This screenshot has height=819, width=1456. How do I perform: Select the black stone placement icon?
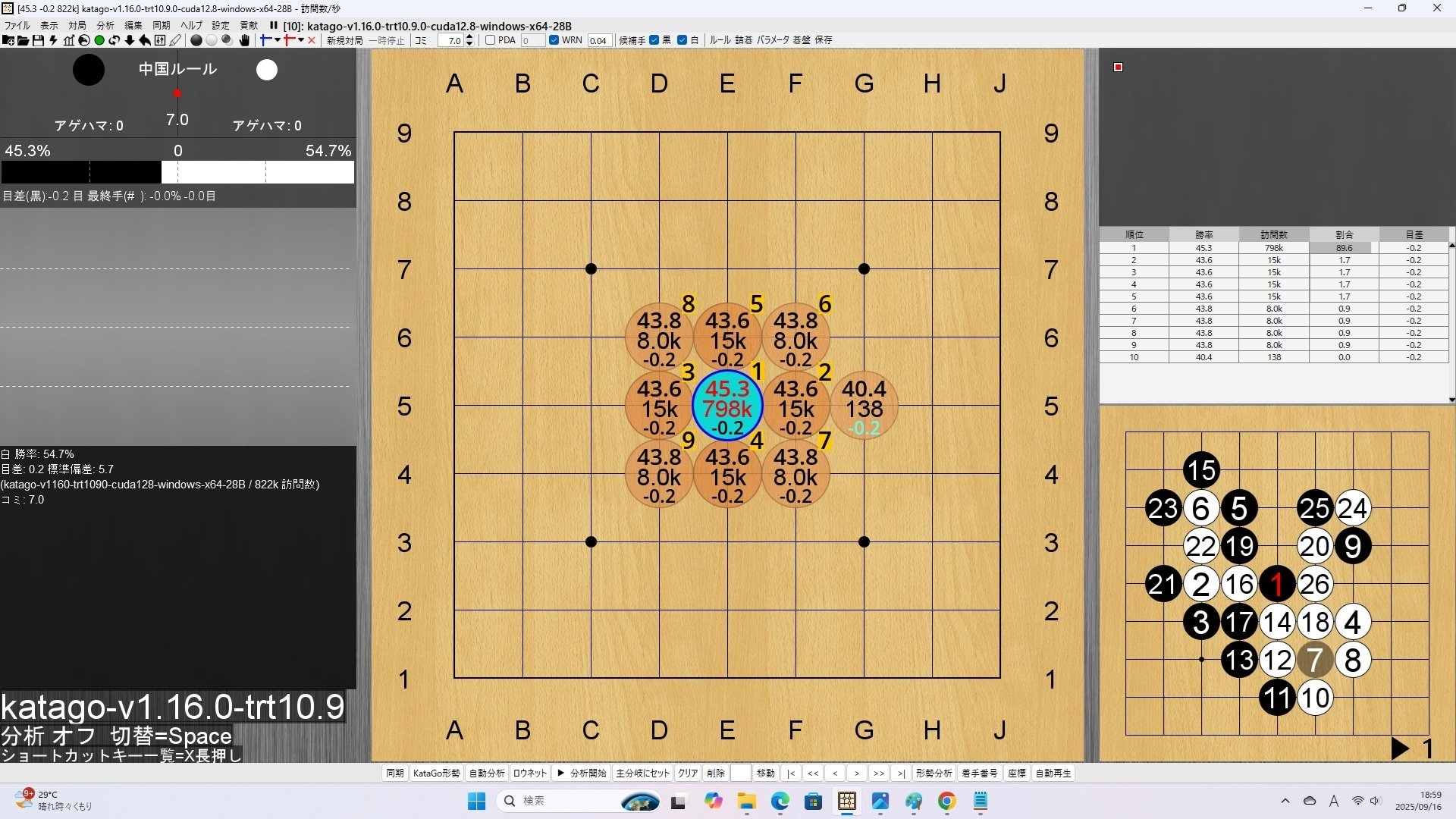point(196,40)
